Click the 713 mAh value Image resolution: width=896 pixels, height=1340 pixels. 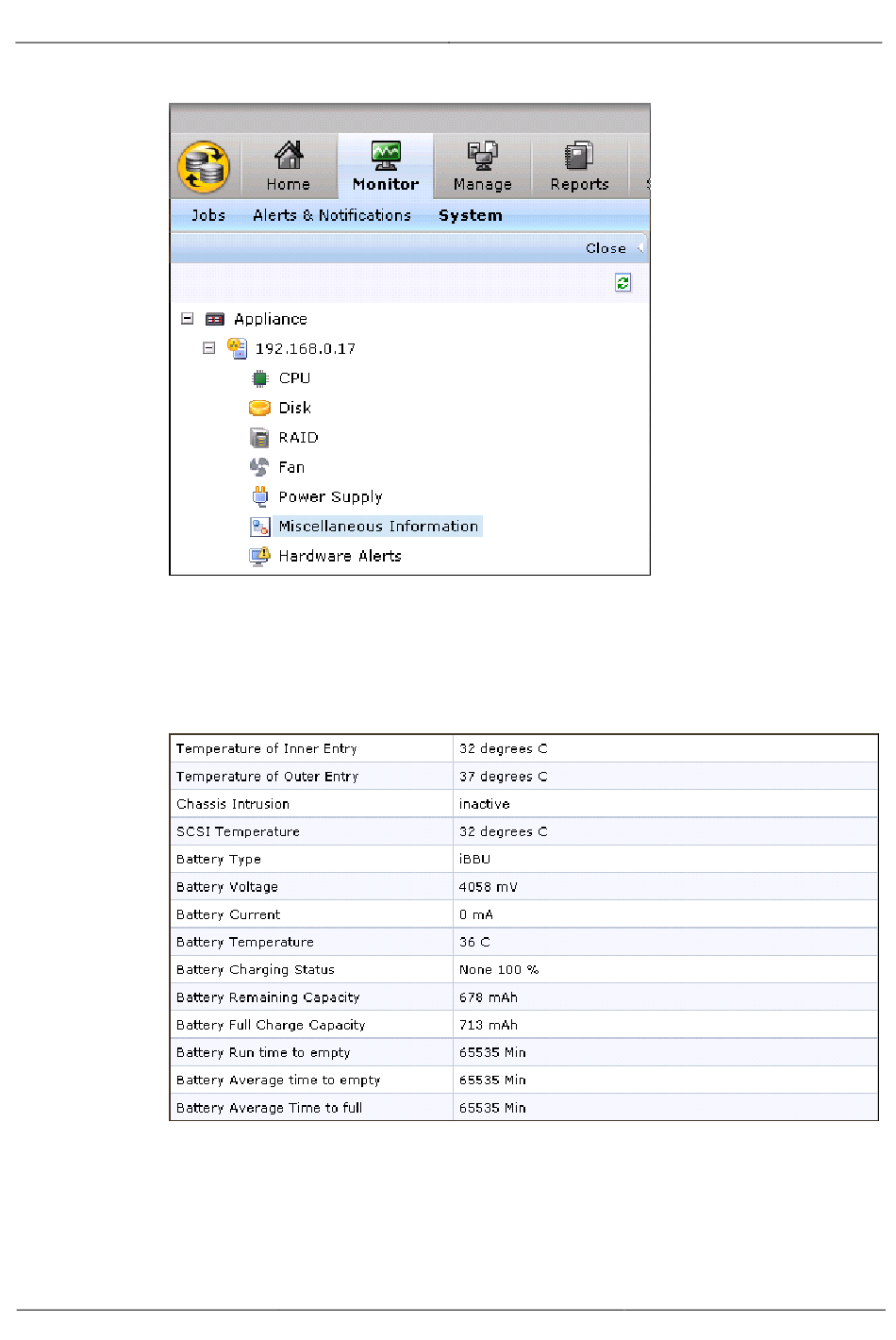coord(488,1025)
